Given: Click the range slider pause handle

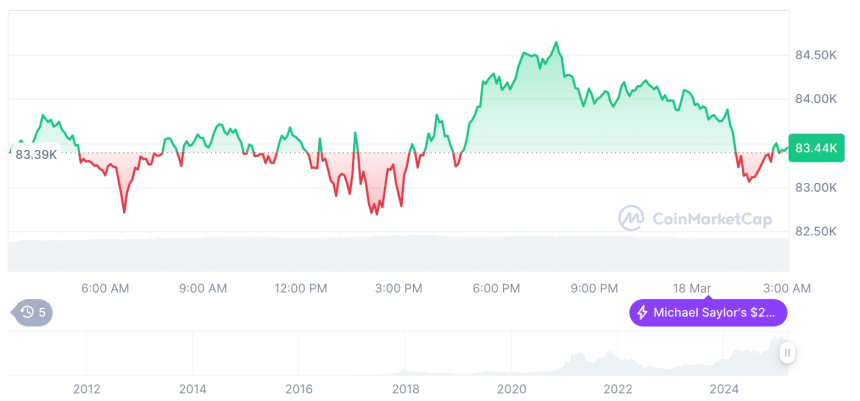Looking at the screenshot, I should point(788,353).
